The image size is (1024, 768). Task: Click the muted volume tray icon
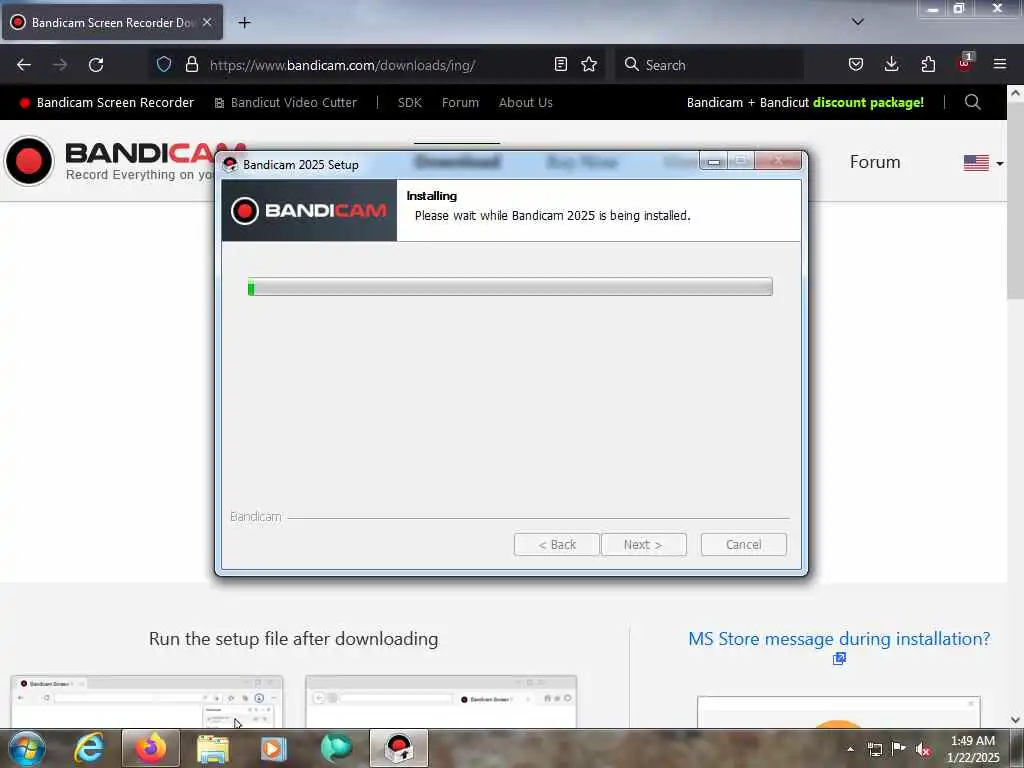pos(923,750)
